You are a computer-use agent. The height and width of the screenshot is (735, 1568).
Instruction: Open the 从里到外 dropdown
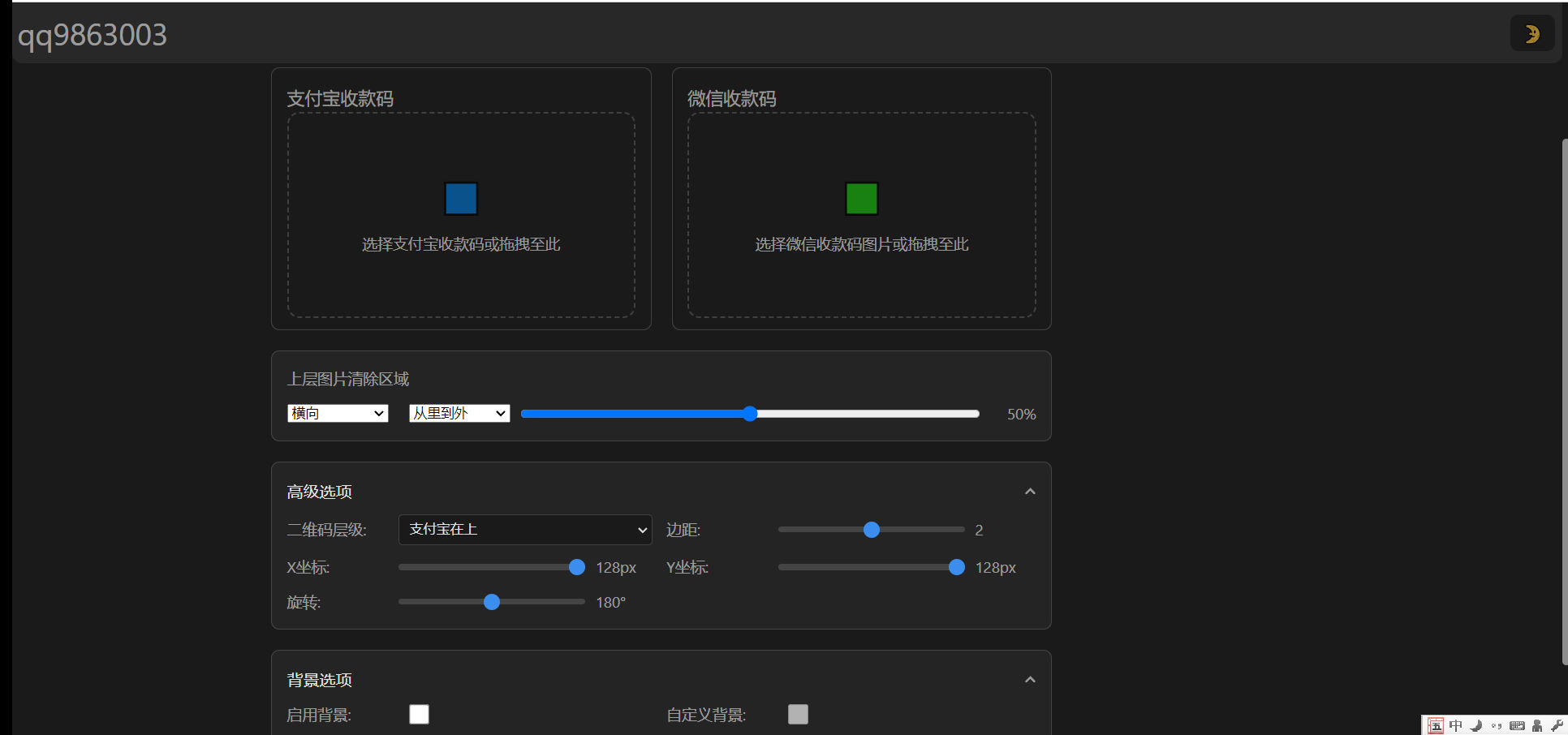tap(459, 414)
